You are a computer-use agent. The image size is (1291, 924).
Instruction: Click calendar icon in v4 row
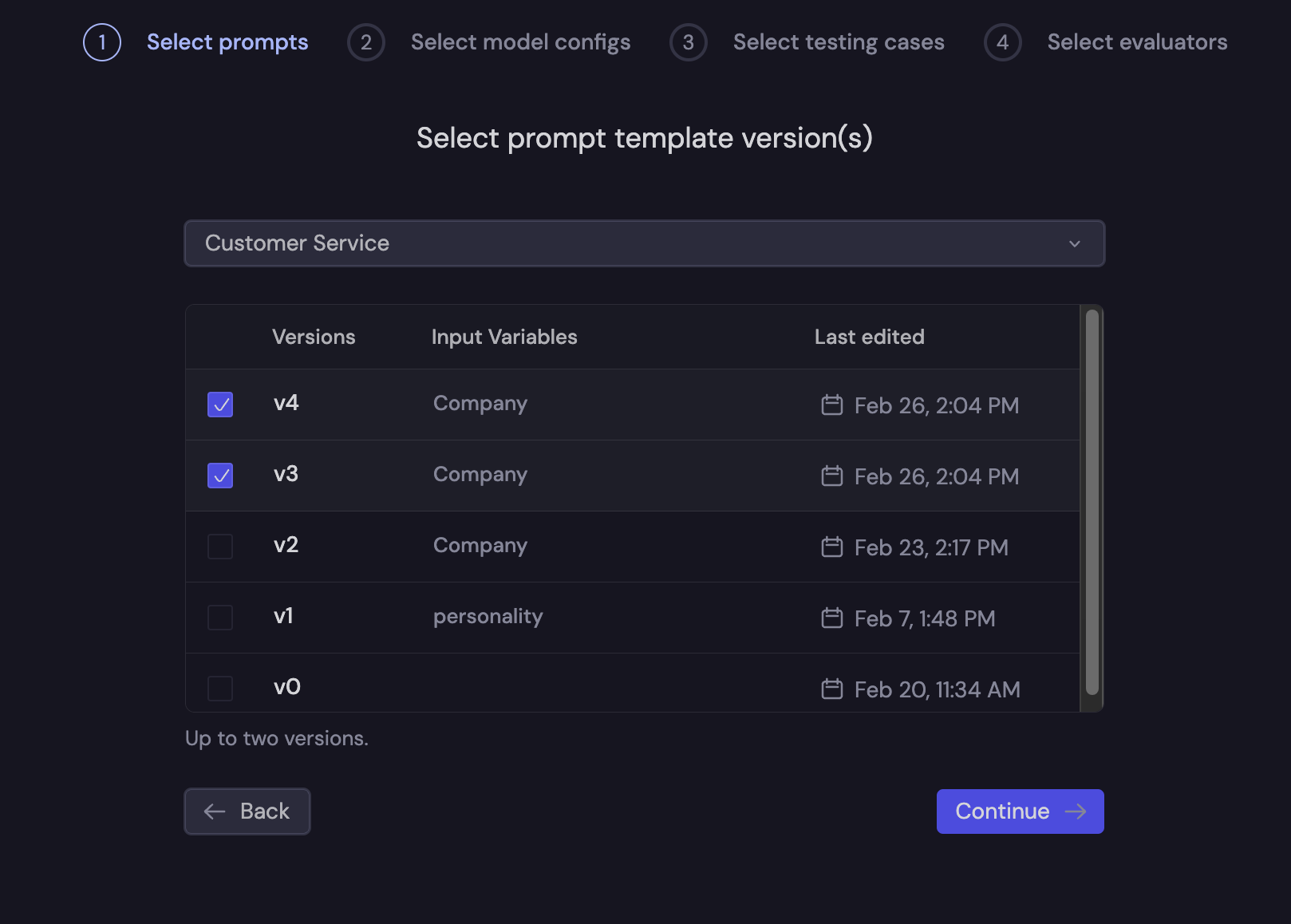(x=832, y=405)
